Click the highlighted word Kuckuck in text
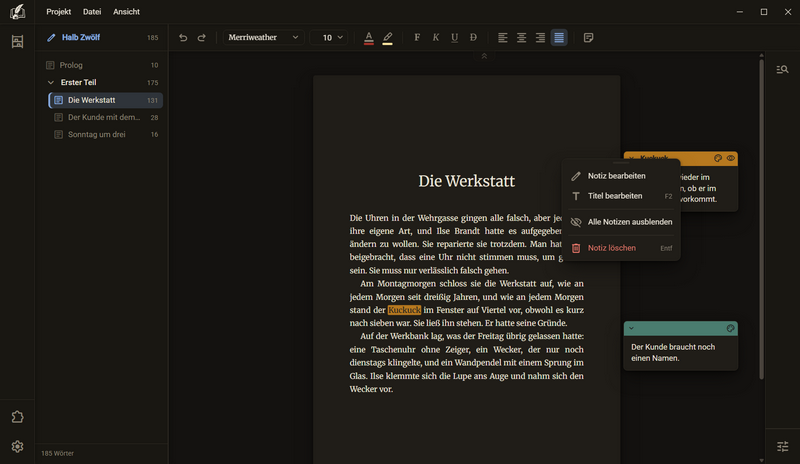The image size is (800, 464). [x=404, y=310]
